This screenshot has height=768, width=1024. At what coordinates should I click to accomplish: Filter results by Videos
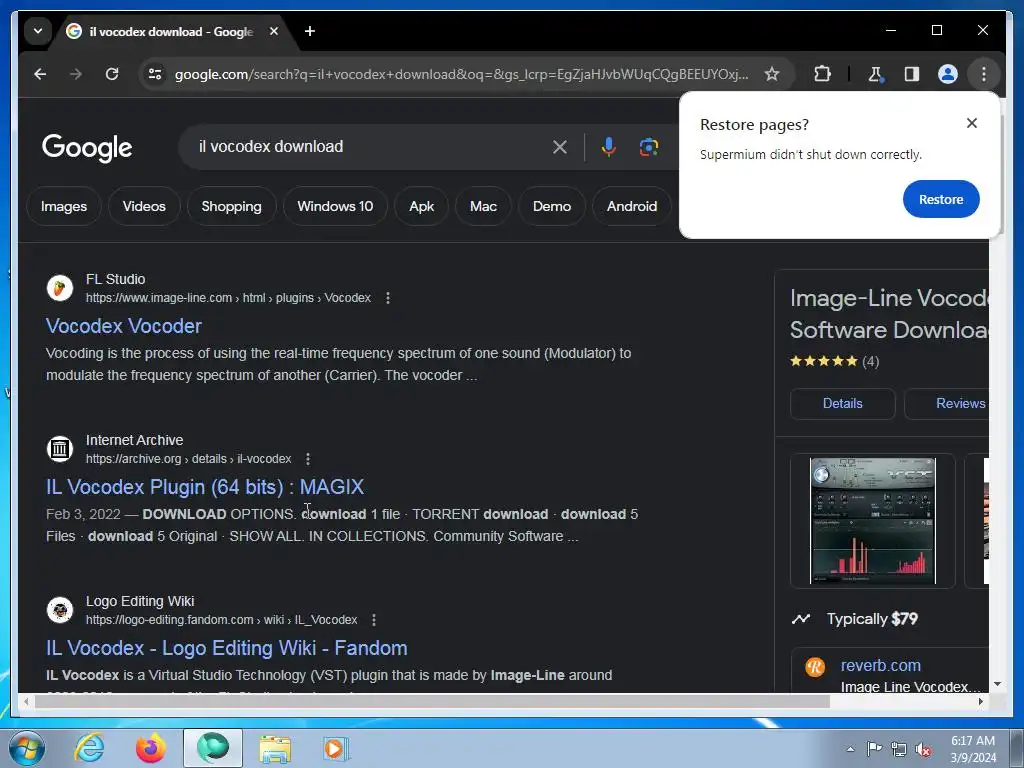[144, 206]
